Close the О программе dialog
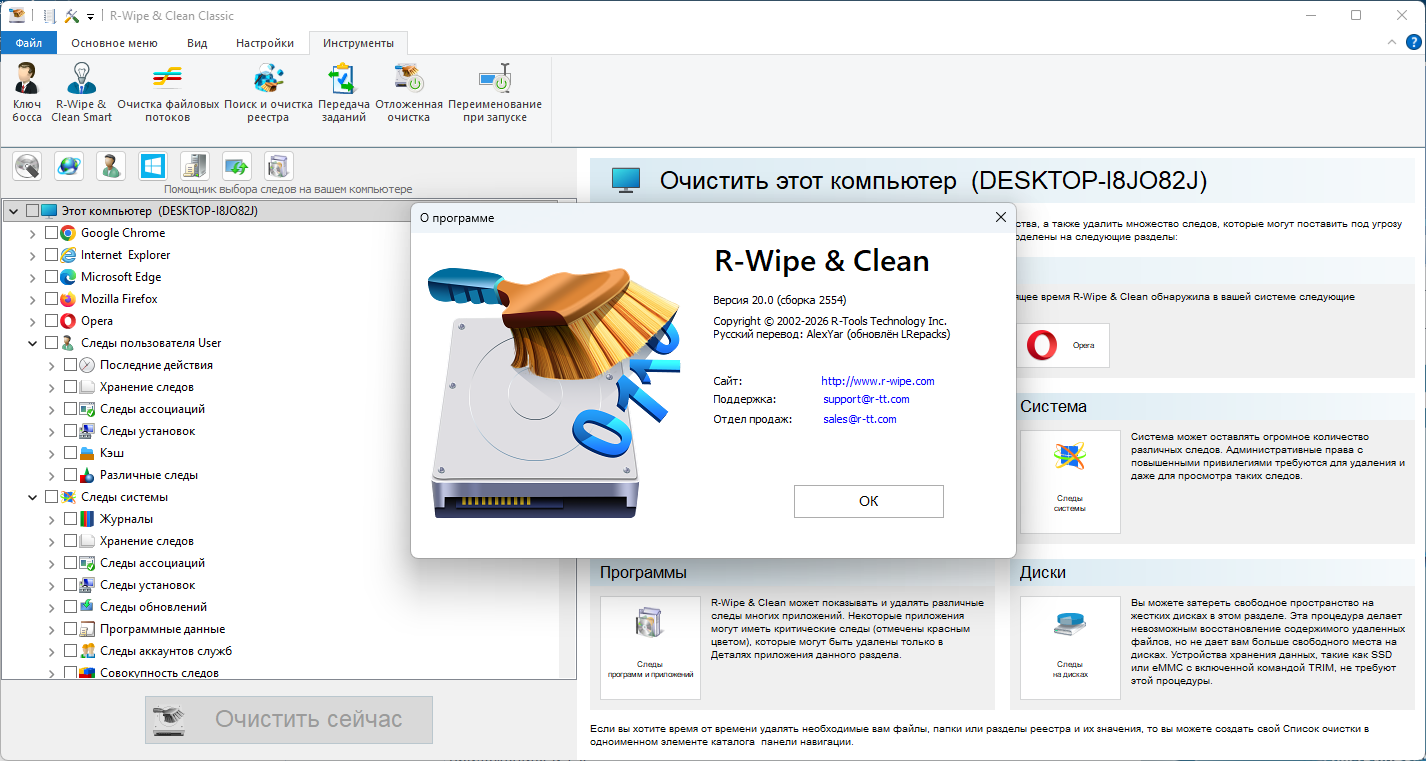 tap(1000, 217)
